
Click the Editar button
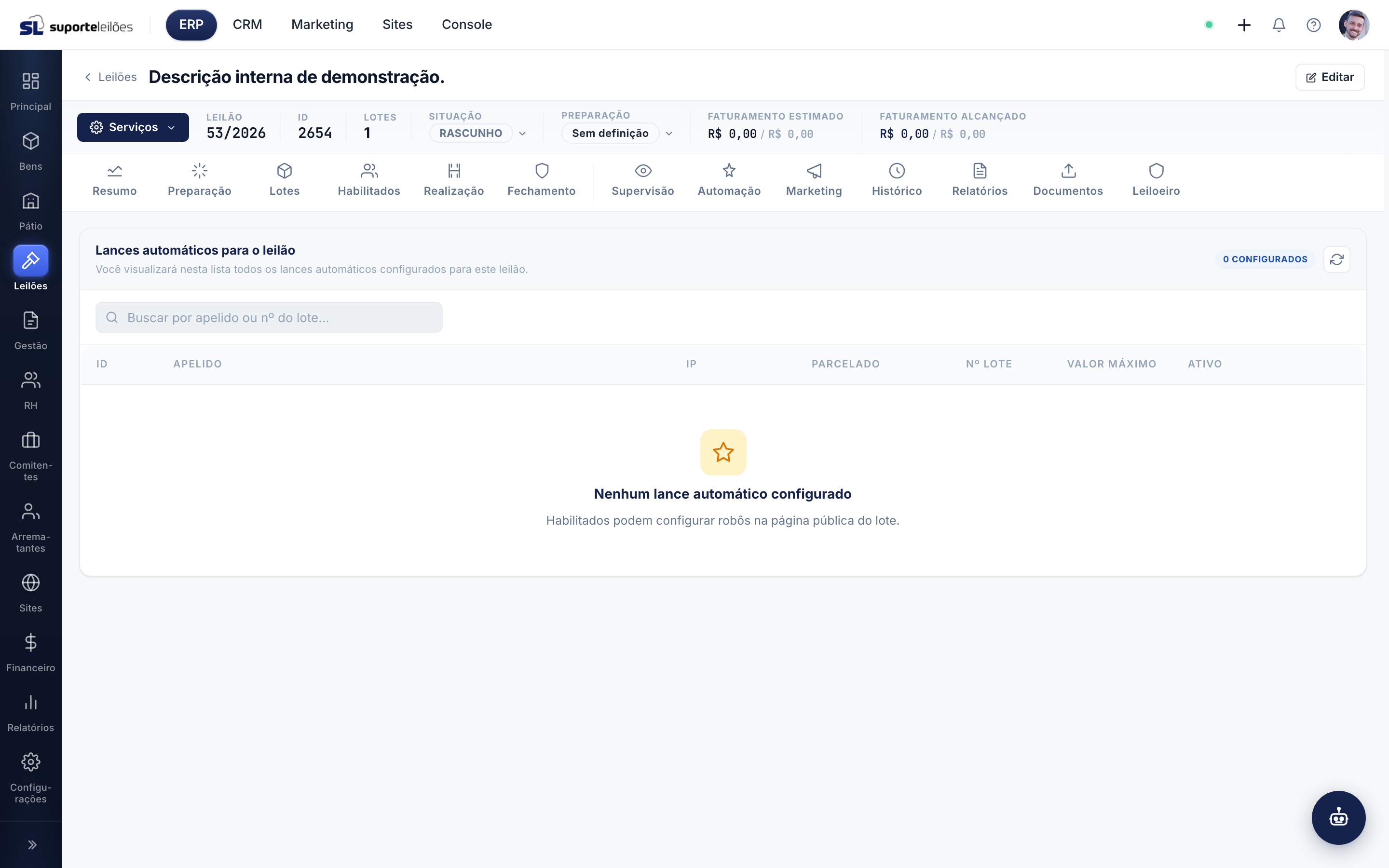pyautogui.click(x=1329, y=77)
